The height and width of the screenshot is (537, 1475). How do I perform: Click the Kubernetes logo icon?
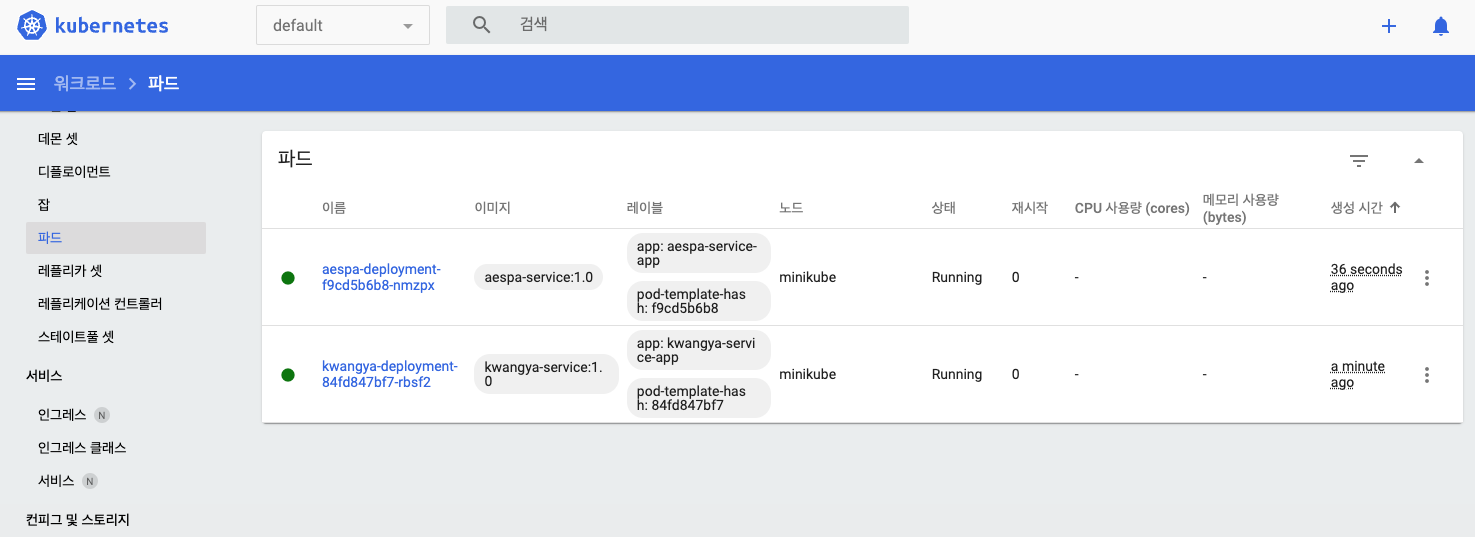tap(33, 26)
